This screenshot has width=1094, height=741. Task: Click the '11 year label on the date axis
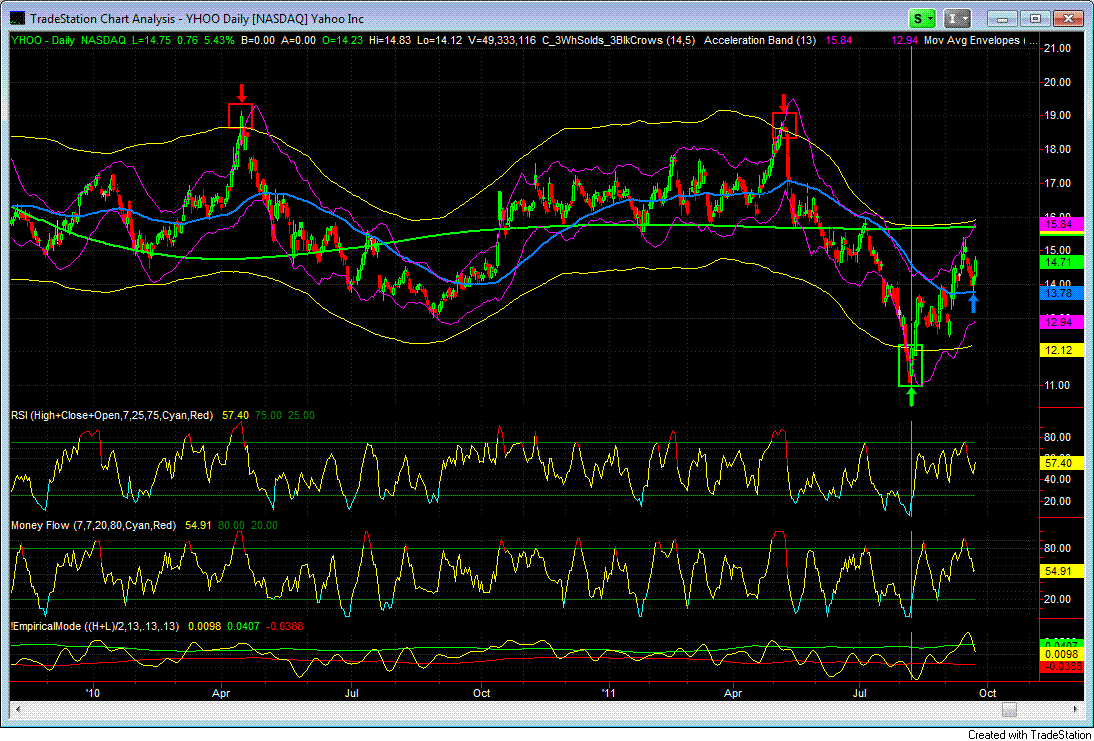pos(610,693)
